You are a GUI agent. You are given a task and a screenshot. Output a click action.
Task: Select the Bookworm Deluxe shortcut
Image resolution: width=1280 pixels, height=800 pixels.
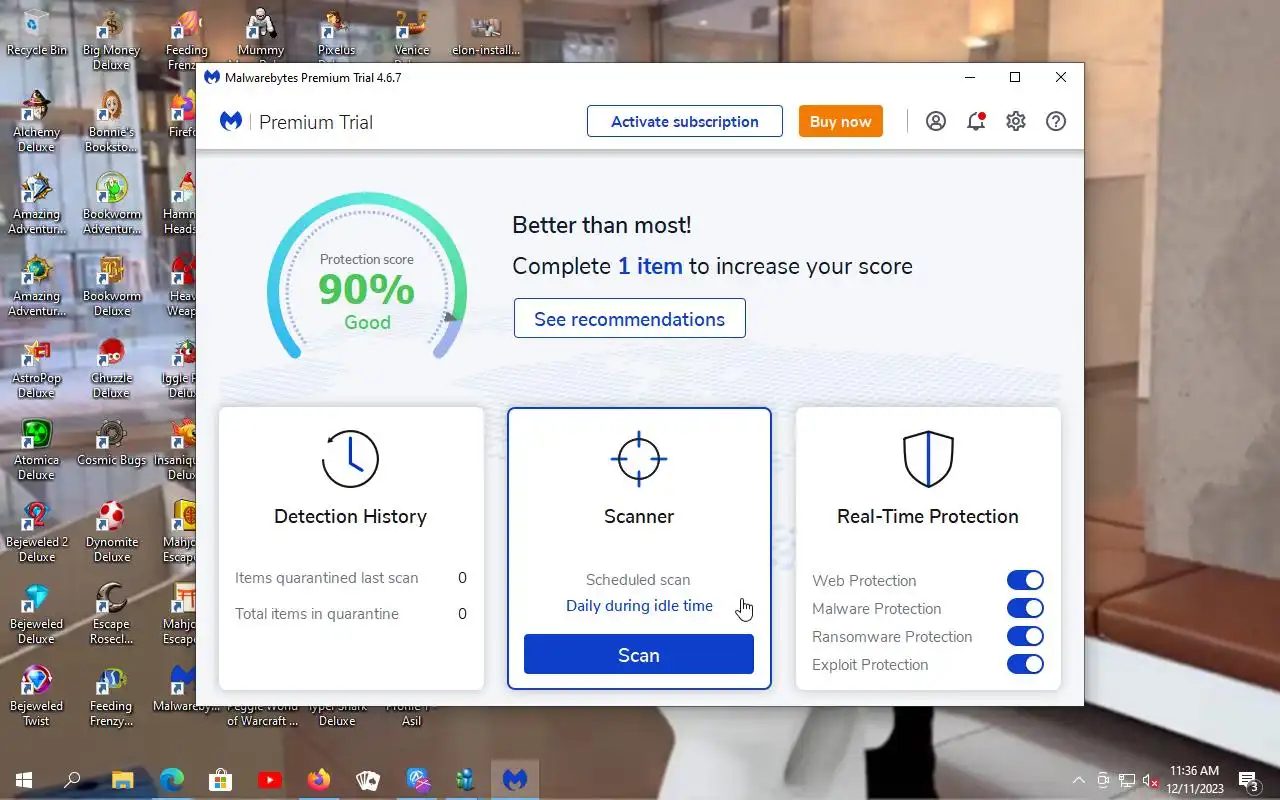(x=111, y=287)
